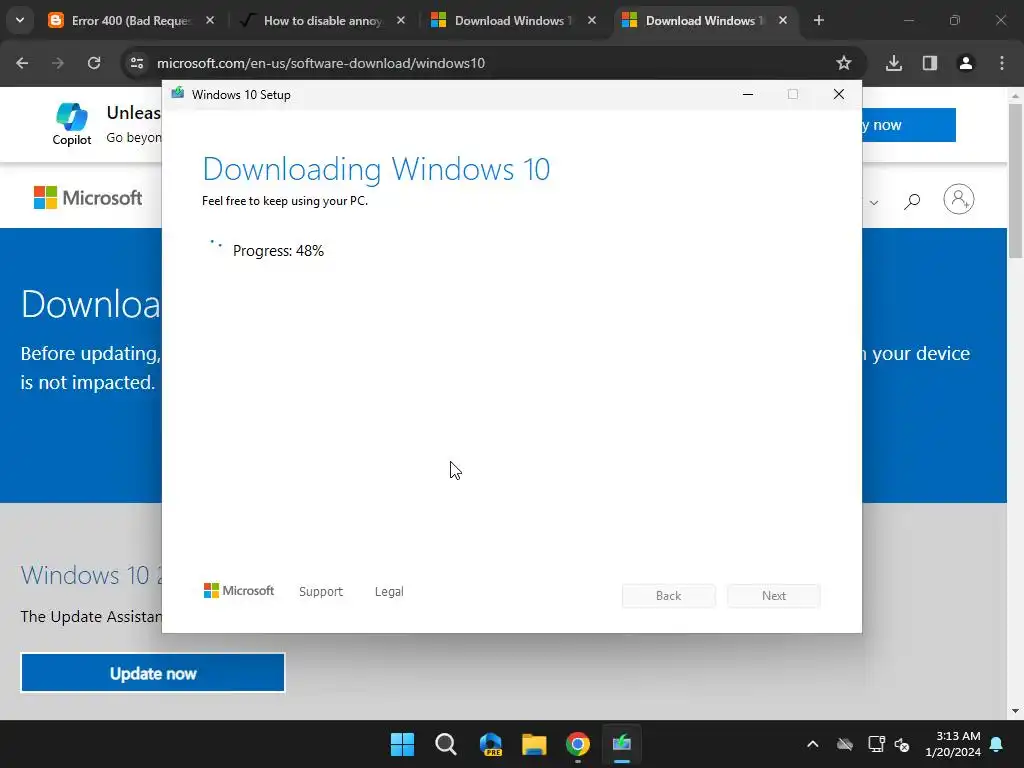
Task: Click the Microsoft account sign-in icon
Action: click(x=959, y=199)
